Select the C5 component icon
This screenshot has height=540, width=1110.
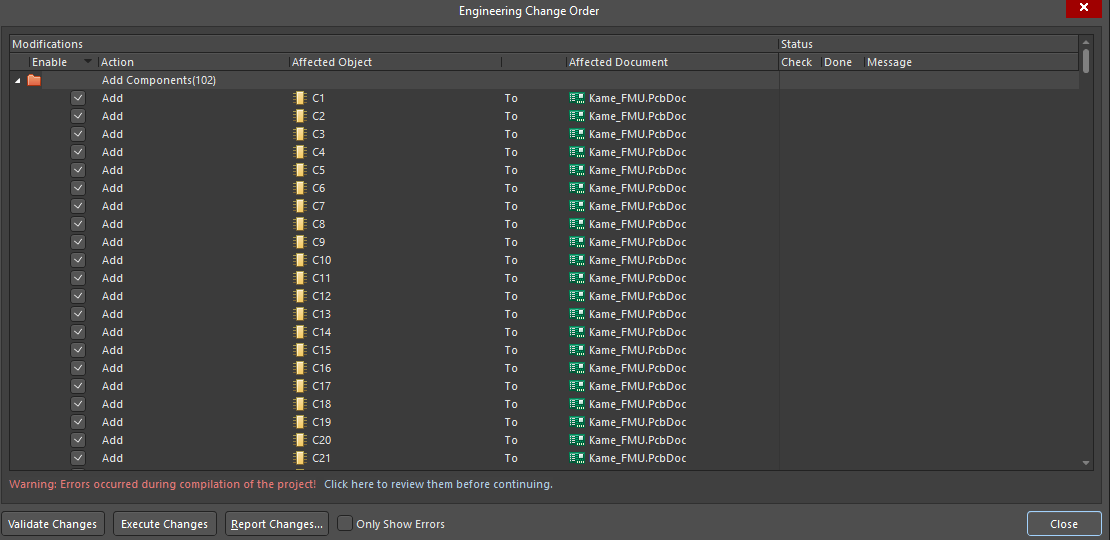point(300,171)
